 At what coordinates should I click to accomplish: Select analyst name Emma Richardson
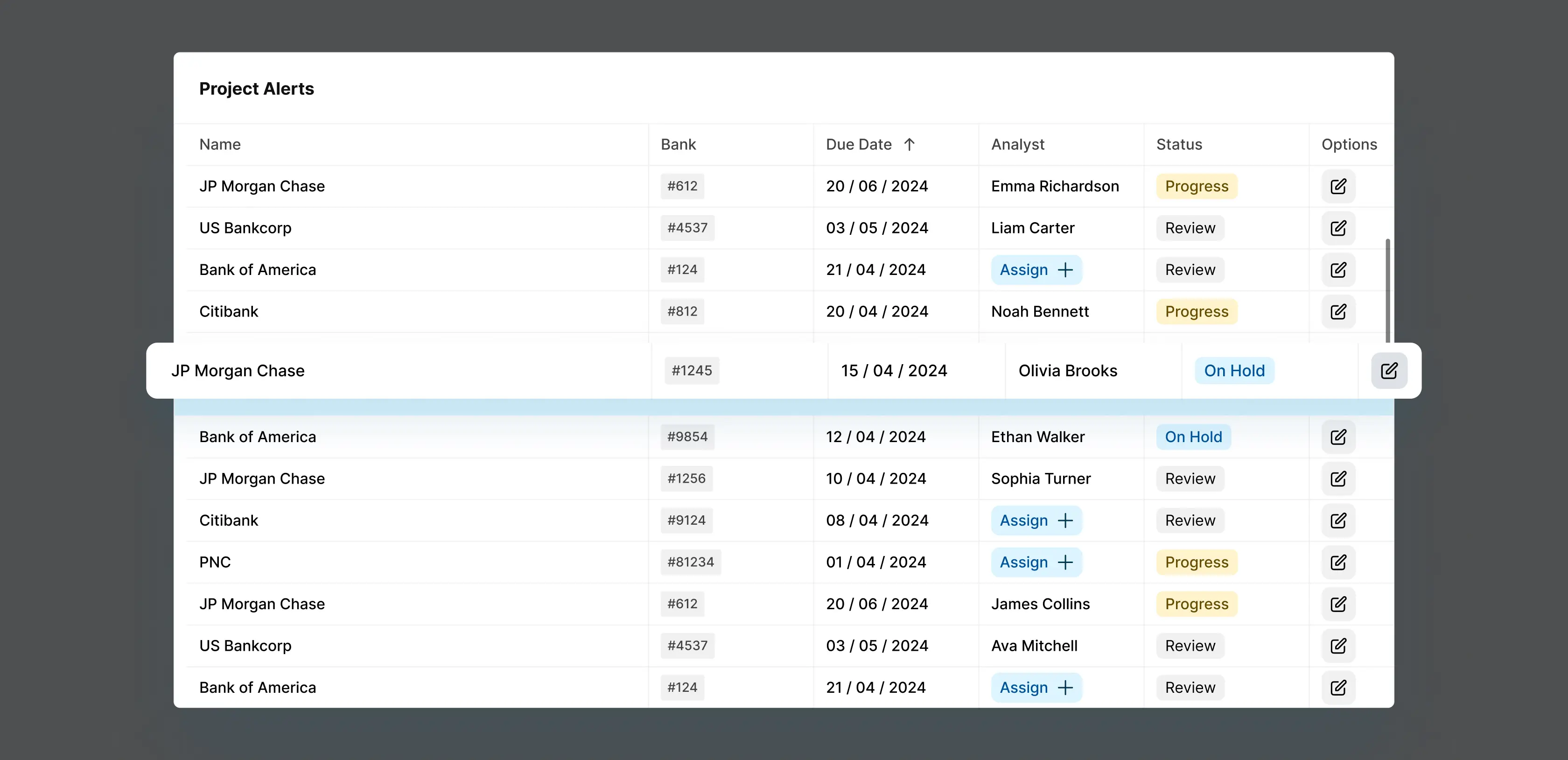(x=1055, y=186)
